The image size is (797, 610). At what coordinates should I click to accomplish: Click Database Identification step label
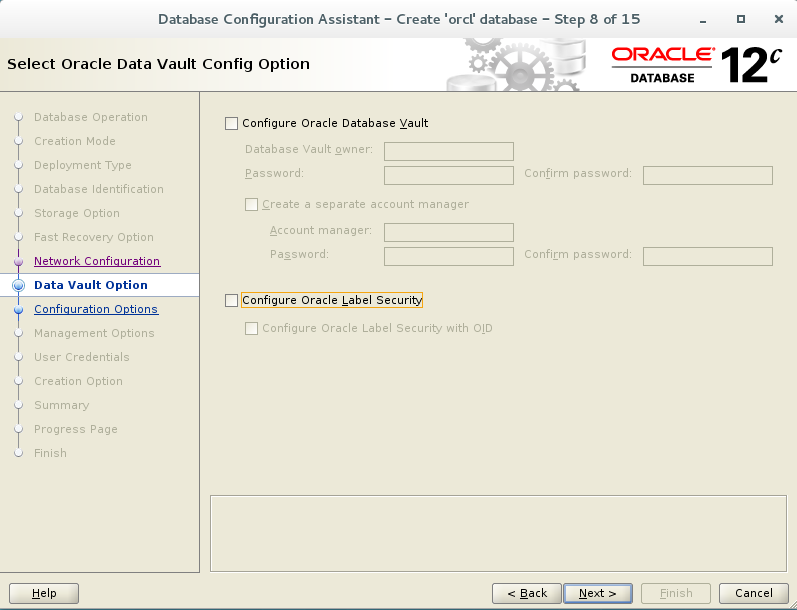(99, 189)
